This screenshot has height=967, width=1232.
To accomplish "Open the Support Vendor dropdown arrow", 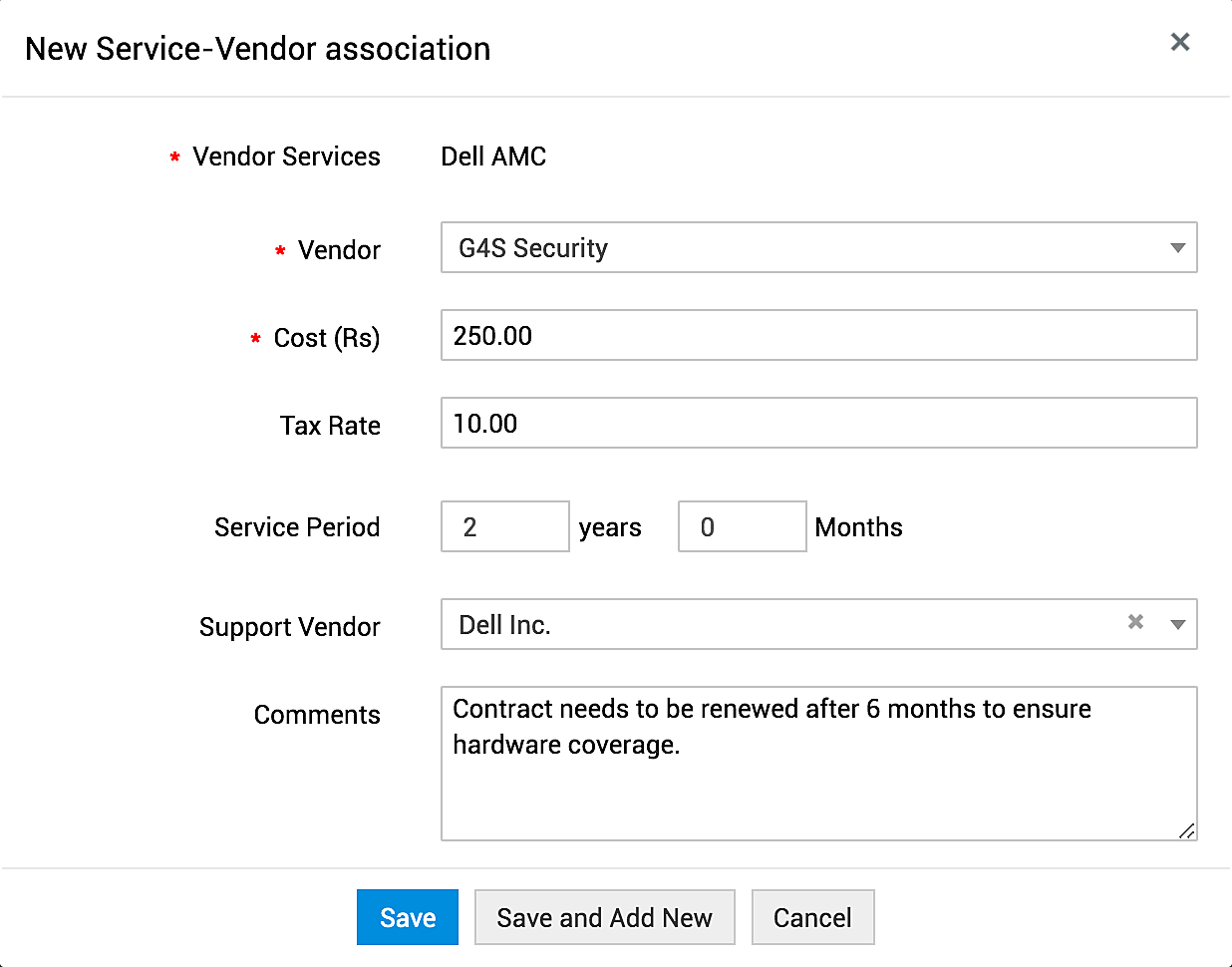I will [1177, 625].
